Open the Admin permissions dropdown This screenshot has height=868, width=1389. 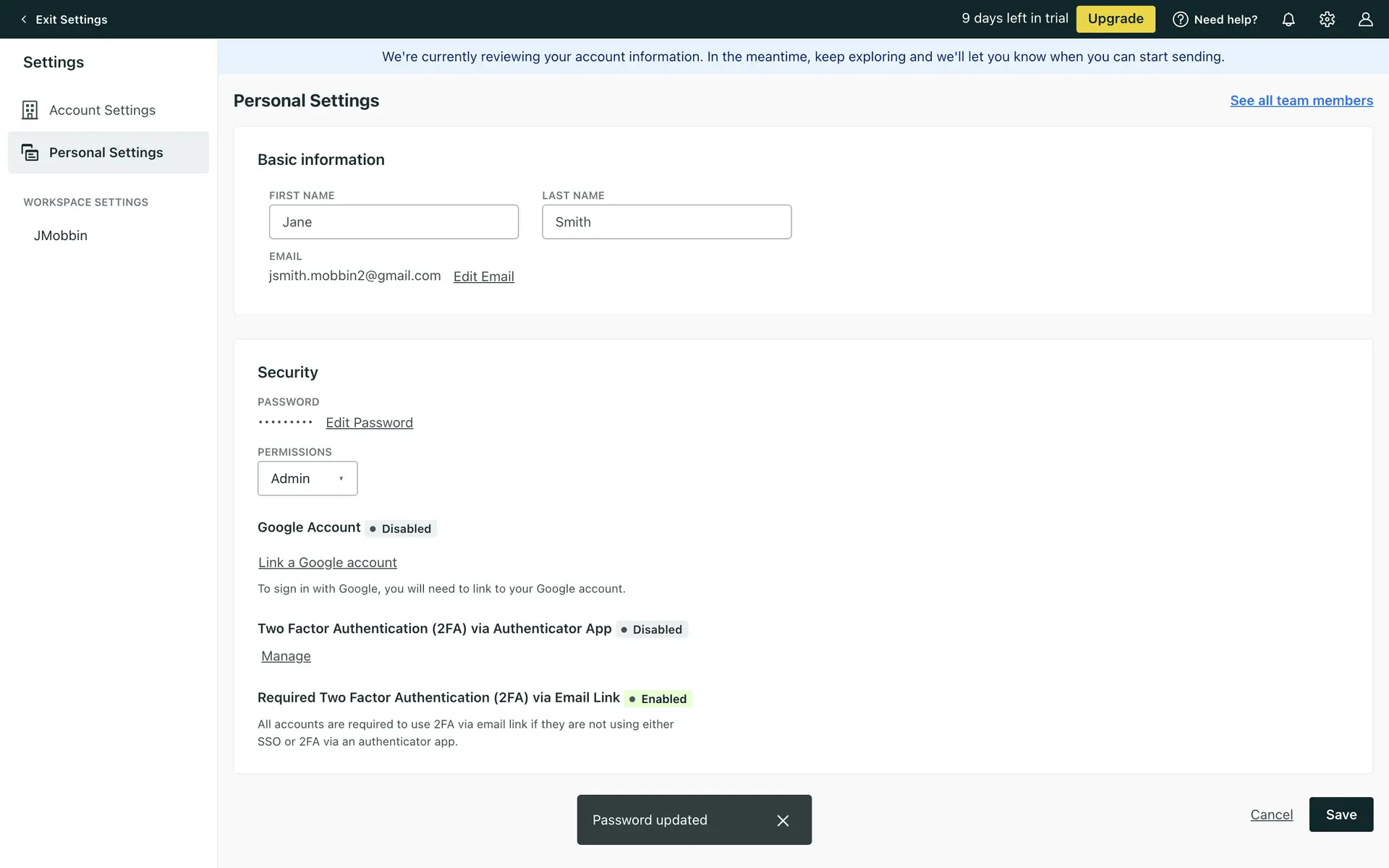(x=307, y=478)
